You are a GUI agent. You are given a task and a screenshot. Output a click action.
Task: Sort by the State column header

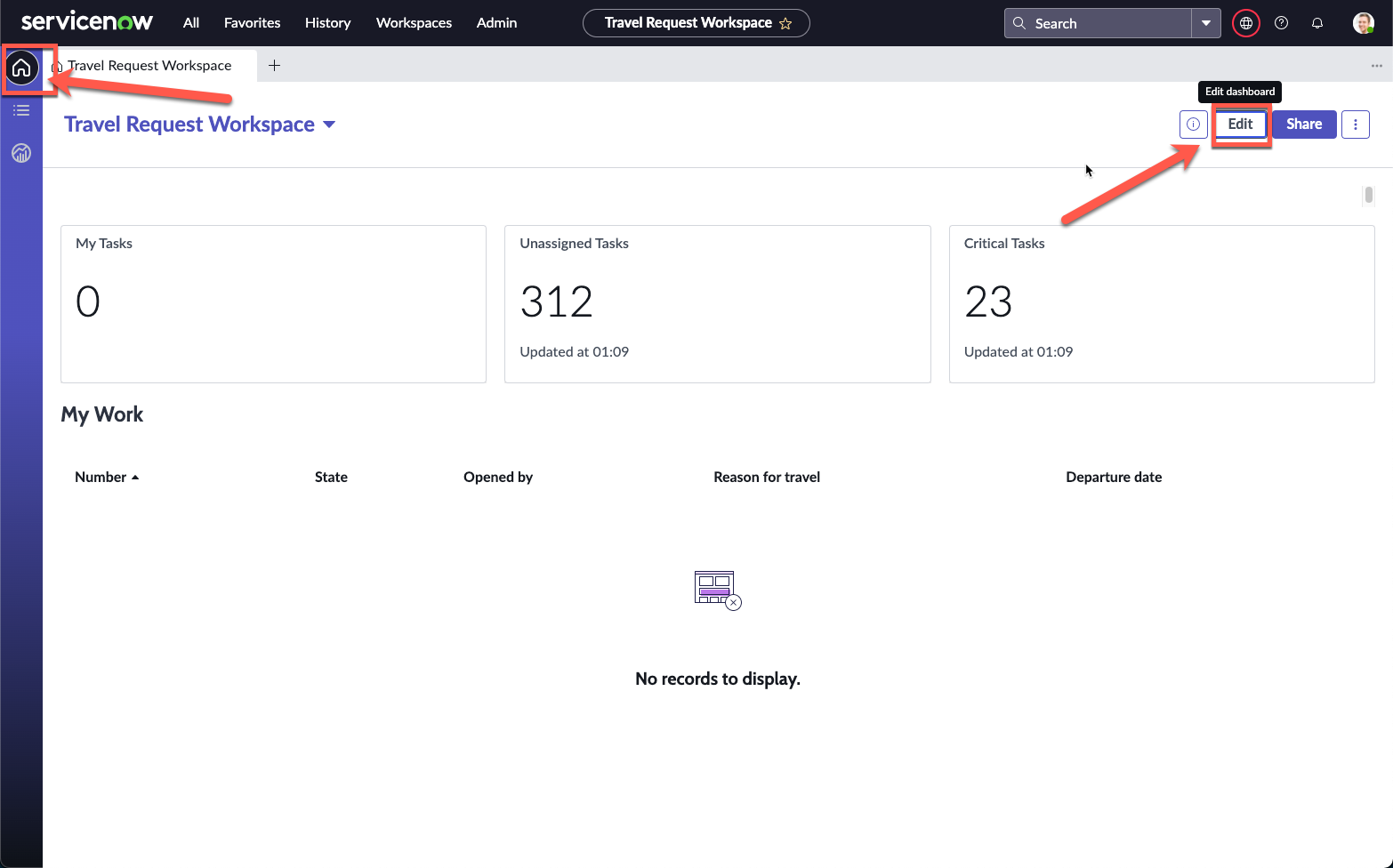[331, 478]
